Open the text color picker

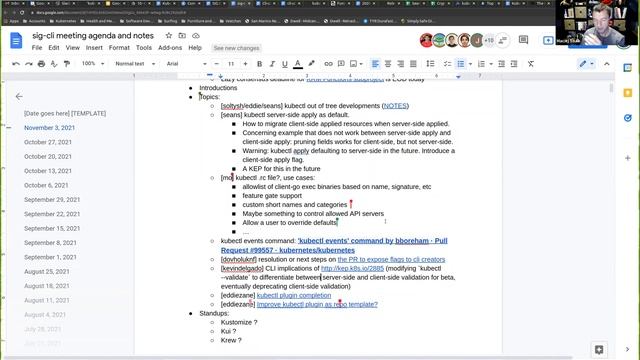(x=298, y=64)
